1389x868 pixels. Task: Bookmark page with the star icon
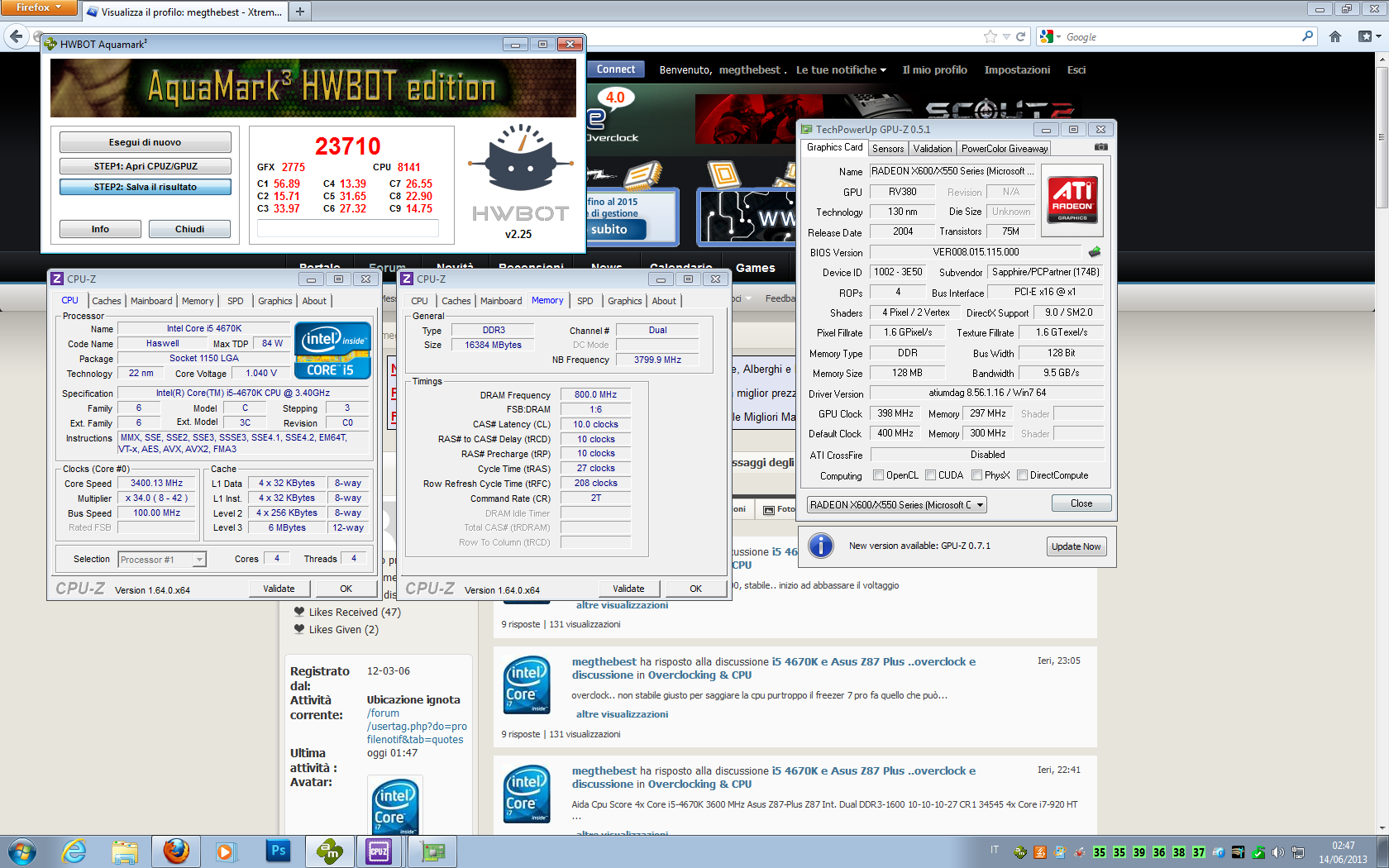point(990,36)
